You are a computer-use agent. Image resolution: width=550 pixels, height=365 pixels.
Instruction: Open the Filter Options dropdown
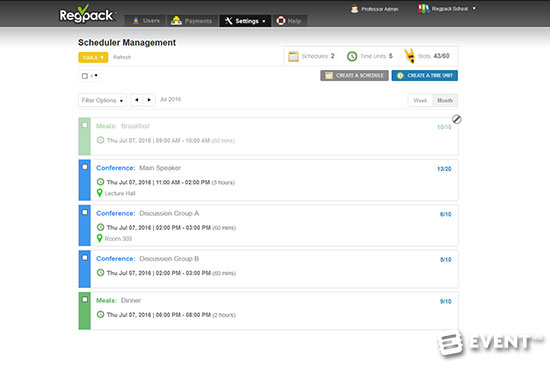102,100
